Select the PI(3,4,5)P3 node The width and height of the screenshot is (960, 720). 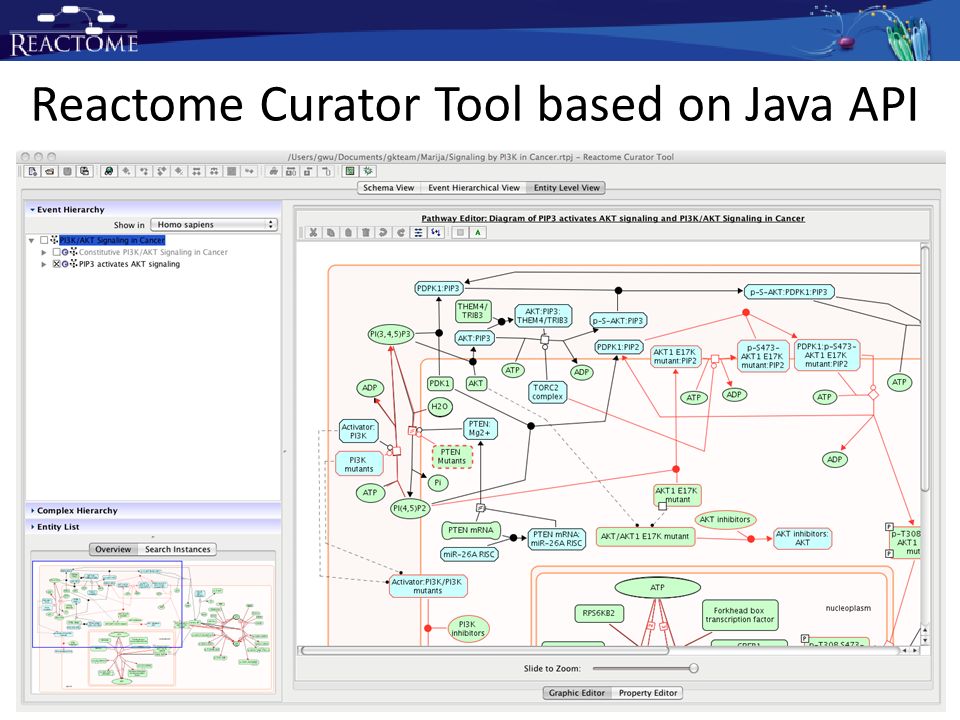(391, 334)
